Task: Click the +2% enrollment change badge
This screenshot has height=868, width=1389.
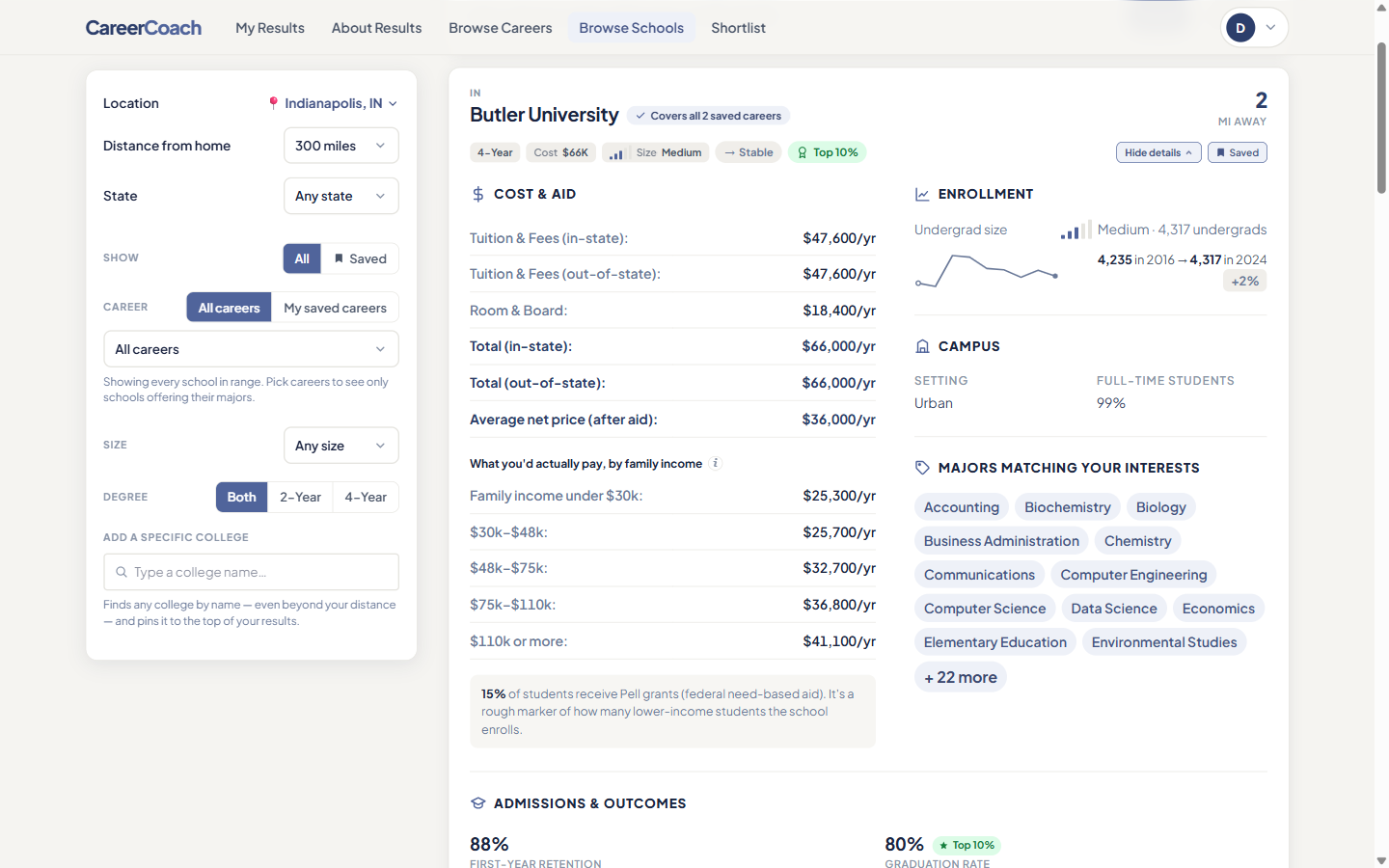Action: point(1245,281)
